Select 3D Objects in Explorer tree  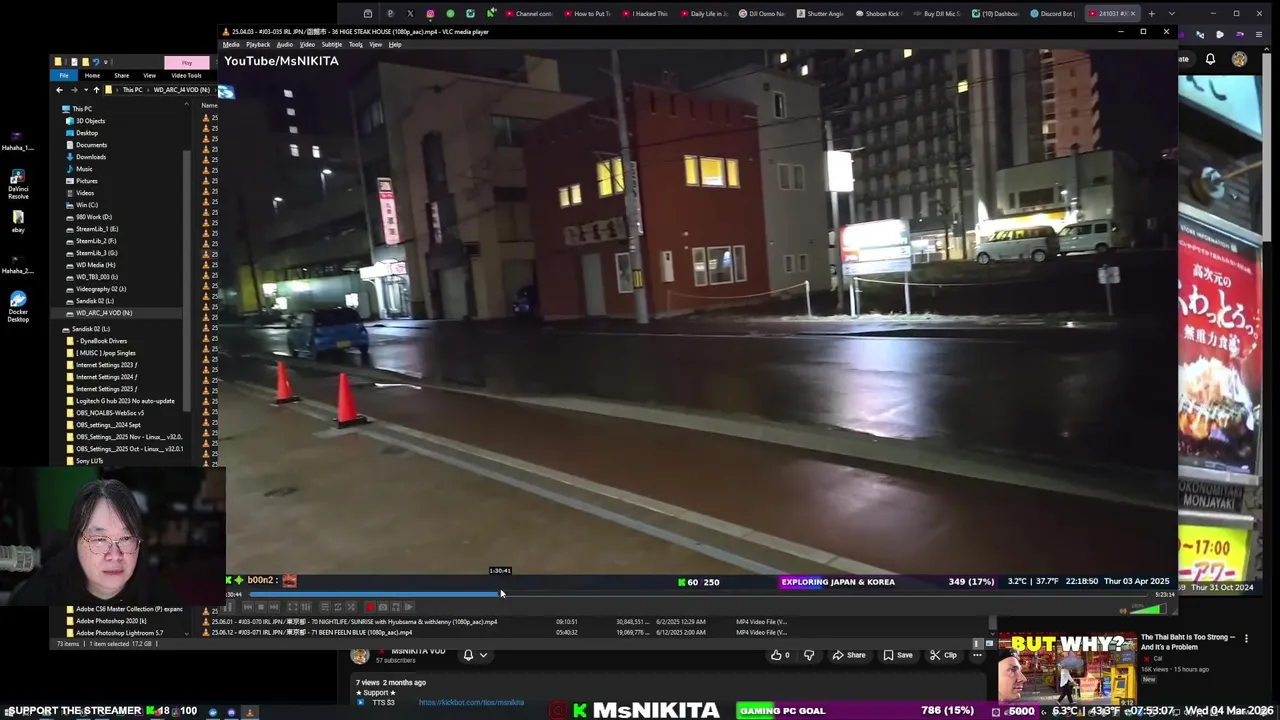point(90,121)
